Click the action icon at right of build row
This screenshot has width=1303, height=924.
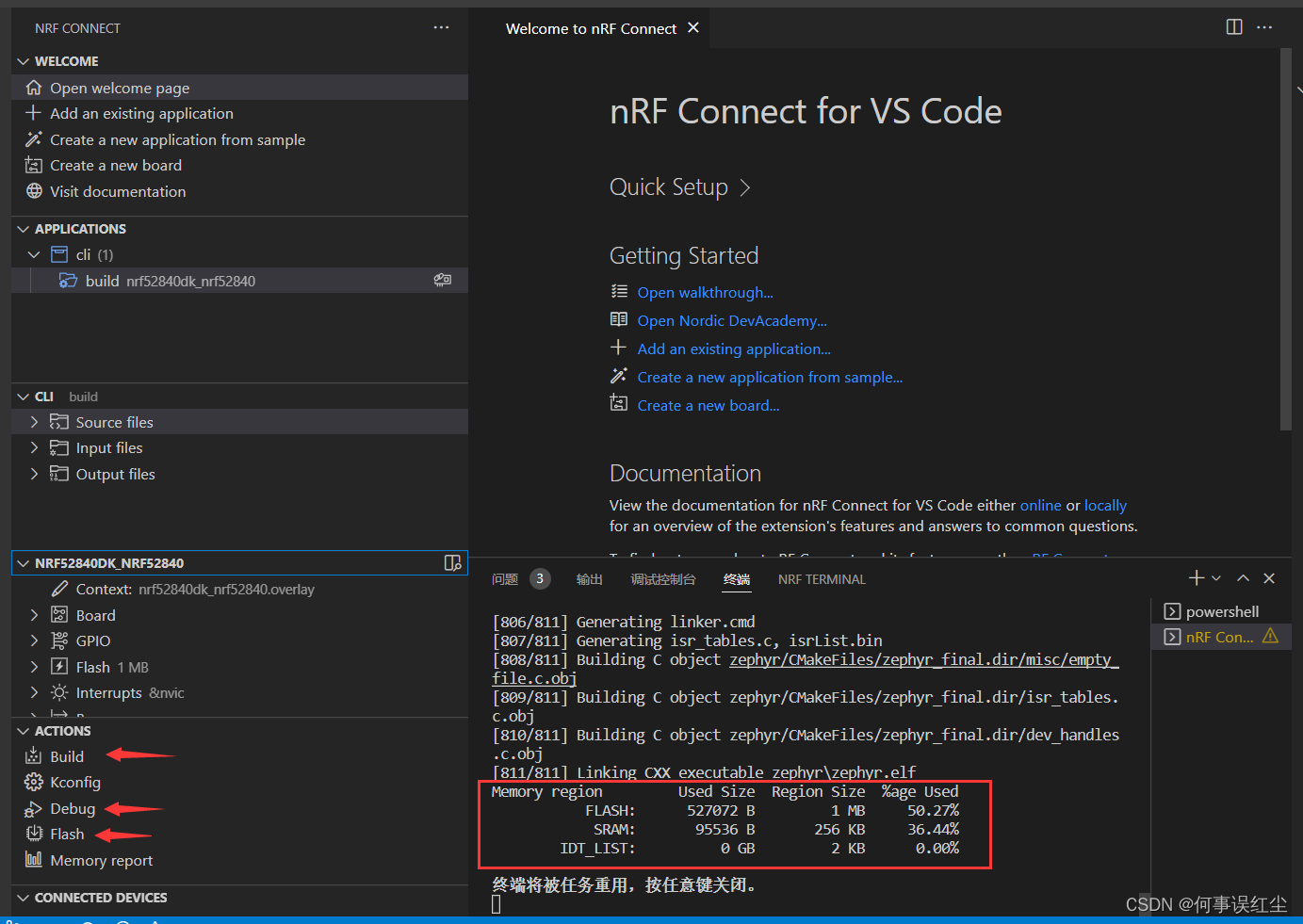click(x=442, y=280)
